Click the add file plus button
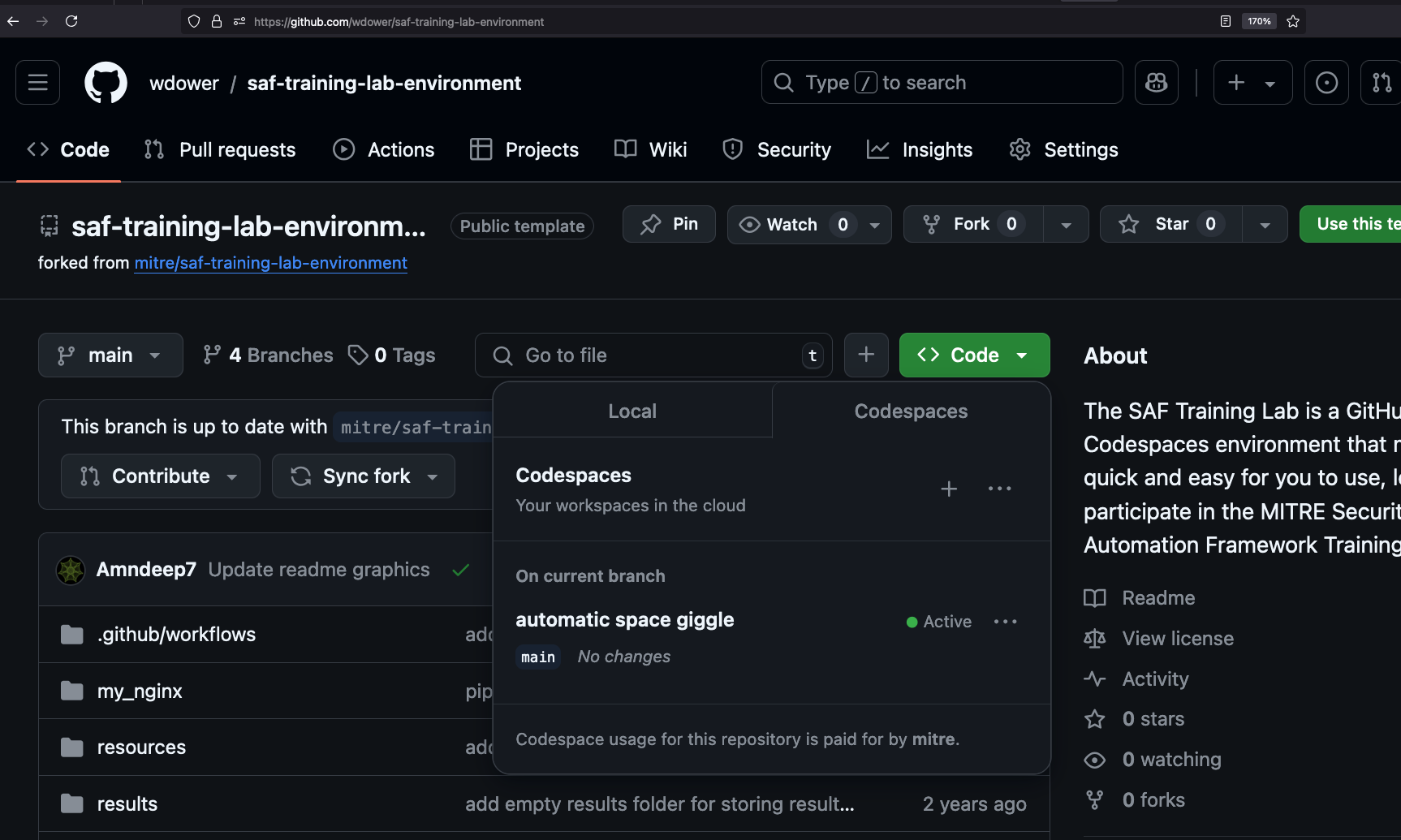This screenshot has width=1401, height=840. [x=866, y=355]
